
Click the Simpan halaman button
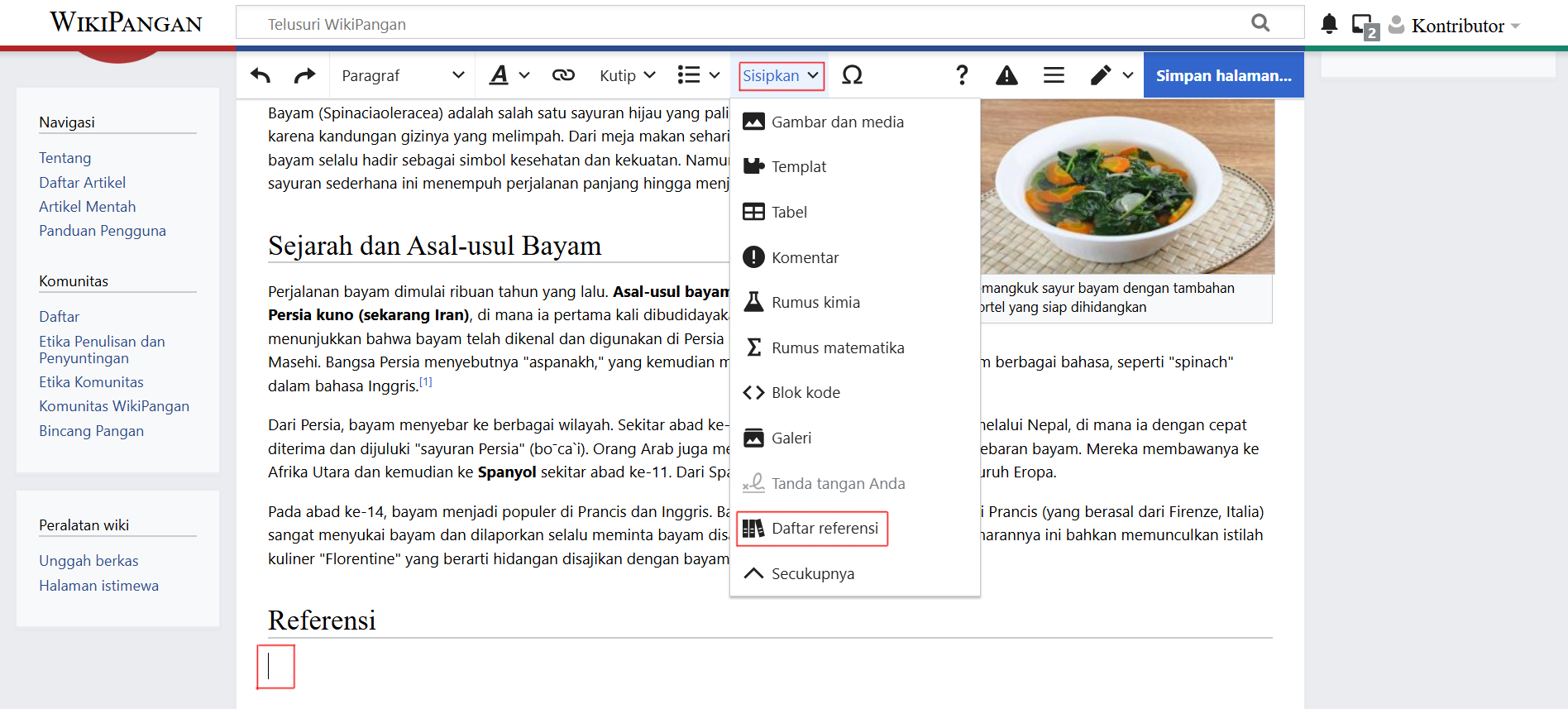pyautogui.click(x=1223, y=75)
